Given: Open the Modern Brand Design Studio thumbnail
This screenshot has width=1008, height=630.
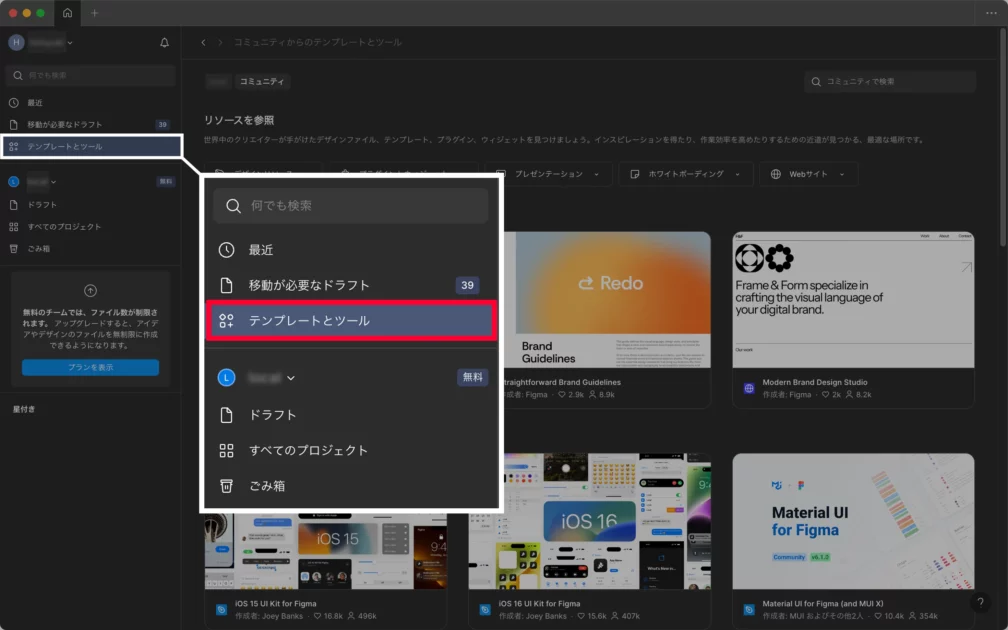Looking at the screenshot, I should click(x=853, y=300).
